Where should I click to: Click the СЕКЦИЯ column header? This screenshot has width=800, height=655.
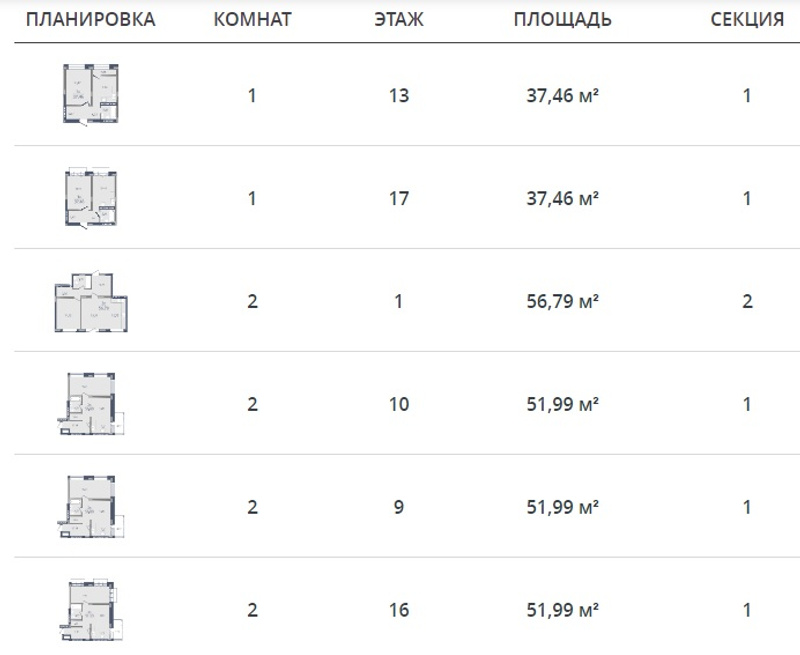point(746,20)
